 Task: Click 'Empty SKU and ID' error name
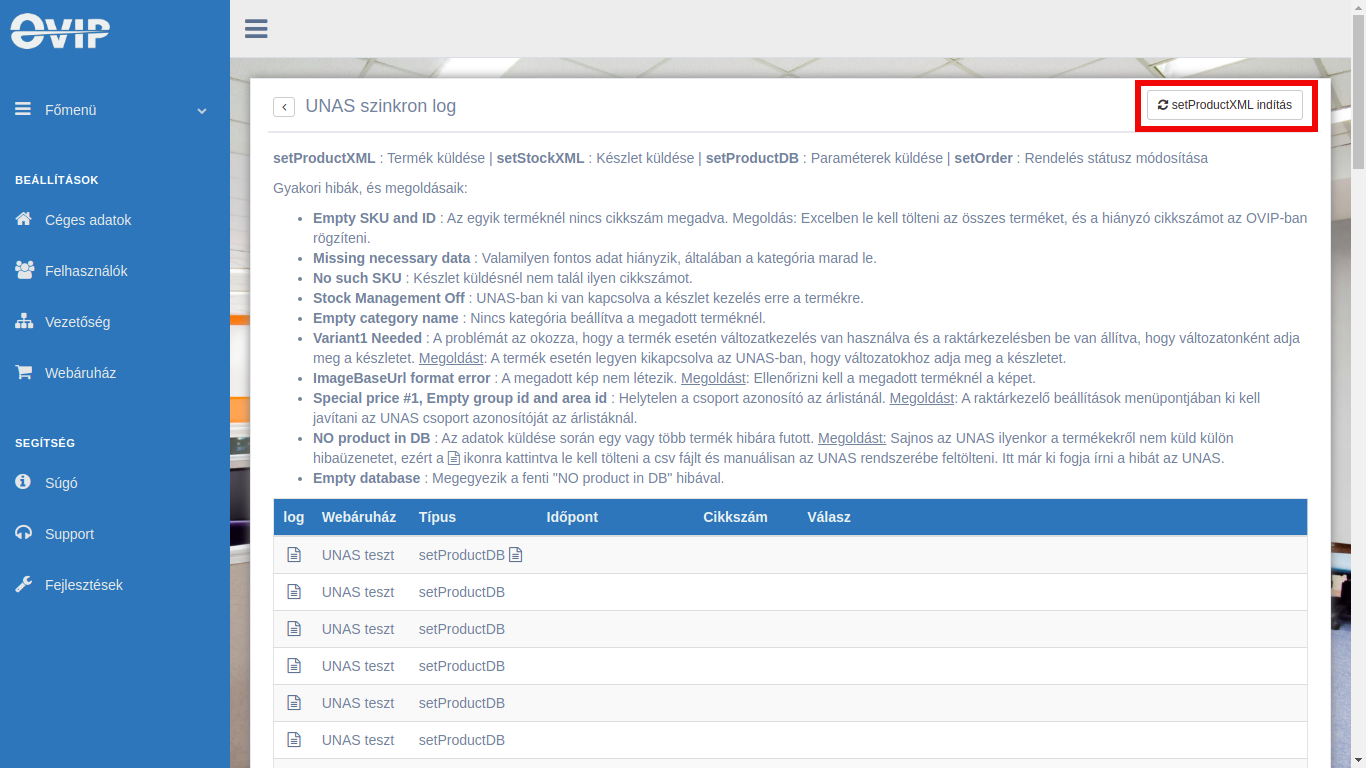tap(374, 218)
